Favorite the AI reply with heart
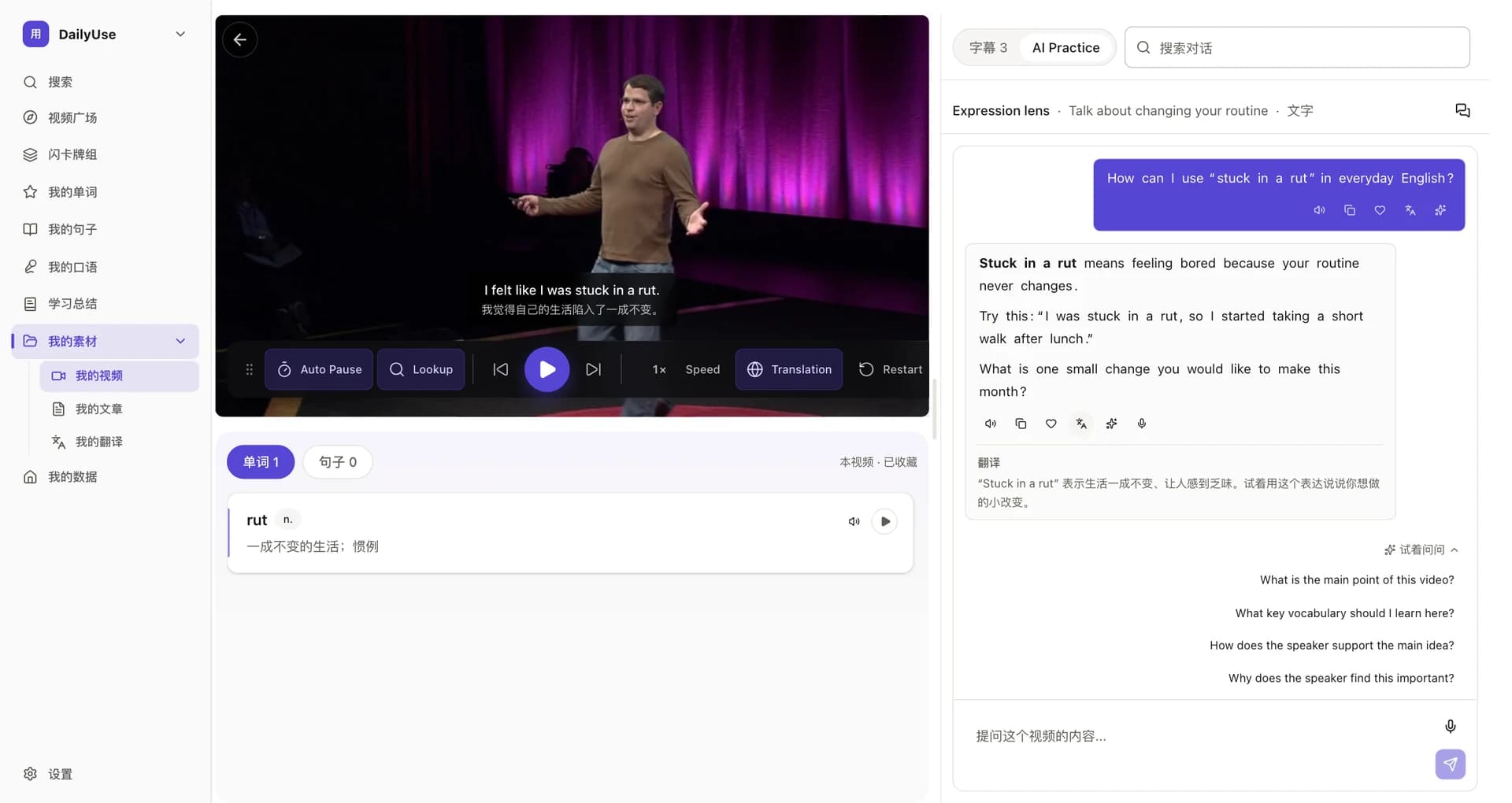Viewport: 1512px width, 803px height. click(1051, 424)
